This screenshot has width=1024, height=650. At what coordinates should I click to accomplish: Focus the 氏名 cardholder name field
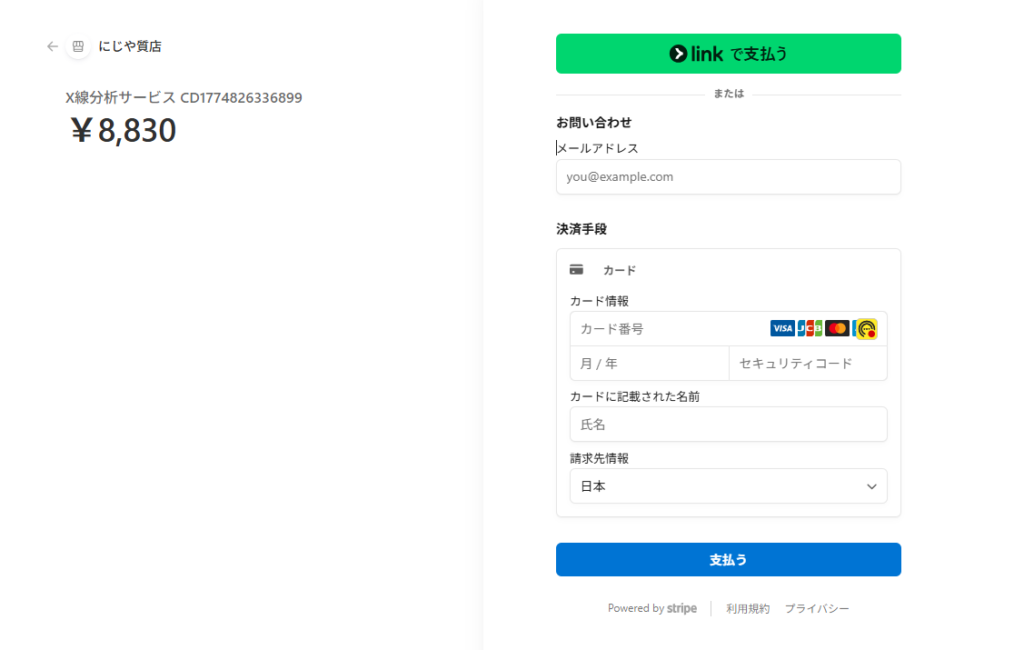pyautogui.click(x=728, y=424)
